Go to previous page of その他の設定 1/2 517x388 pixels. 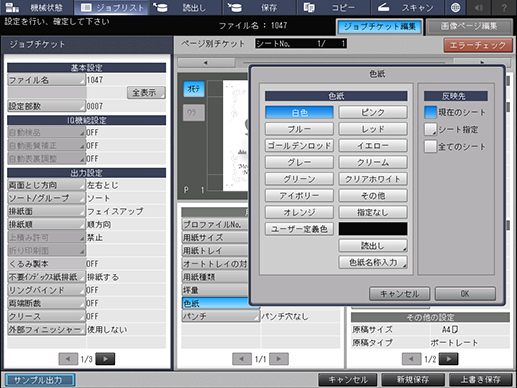[411, 359]
